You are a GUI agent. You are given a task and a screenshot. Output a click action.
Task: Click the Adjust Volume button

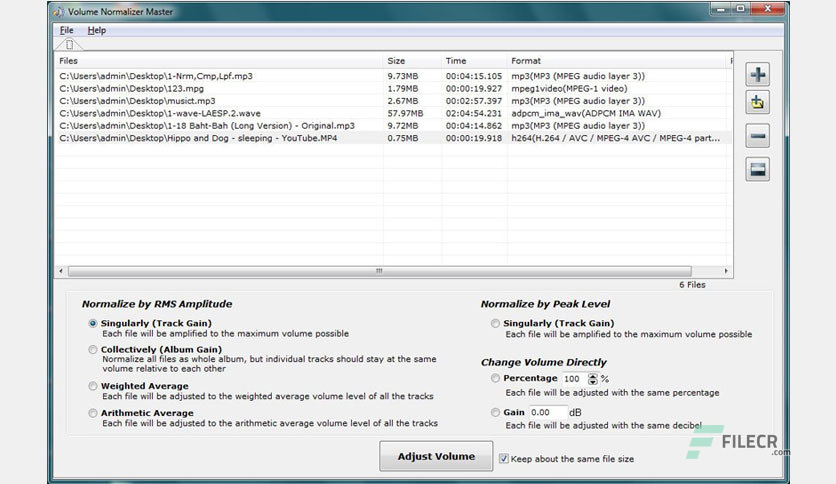[436, 456]
